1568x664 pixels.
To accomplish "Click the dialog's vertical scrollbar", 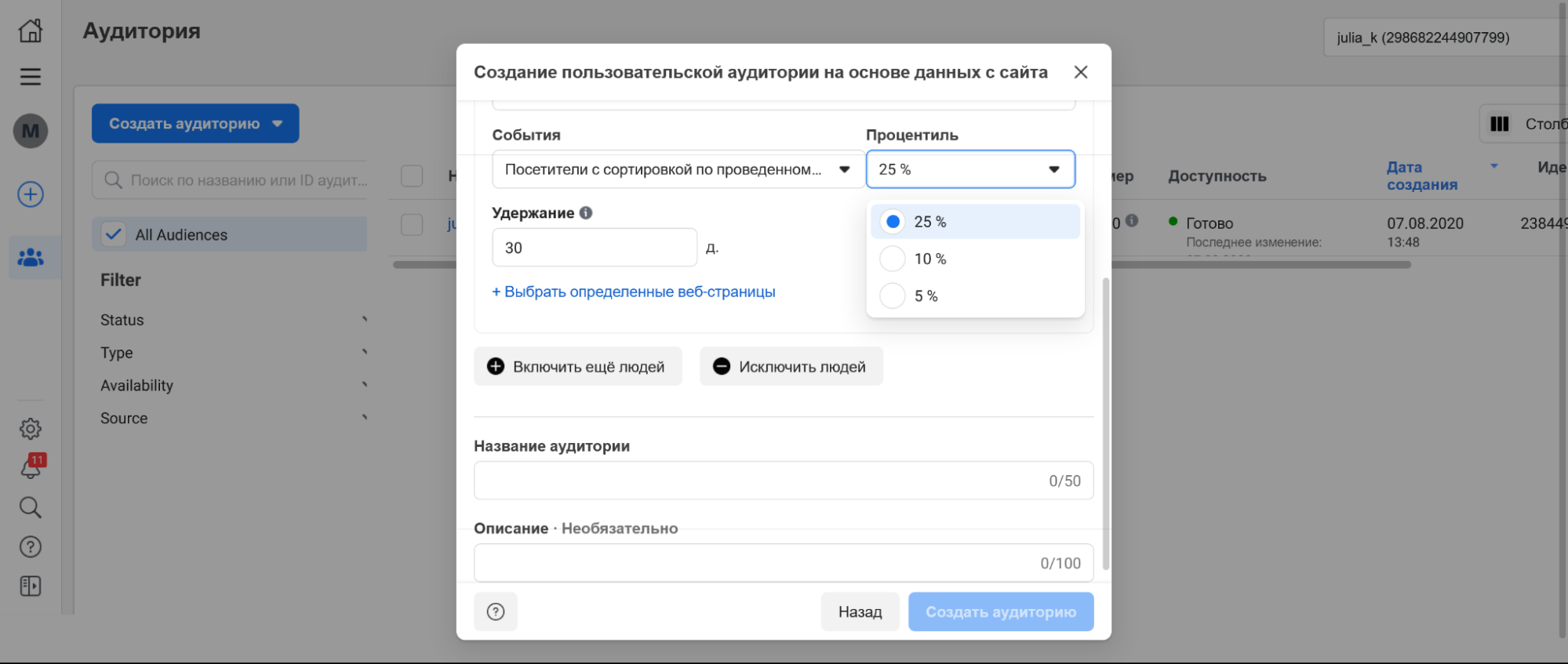I will (x=1106, y=423).
